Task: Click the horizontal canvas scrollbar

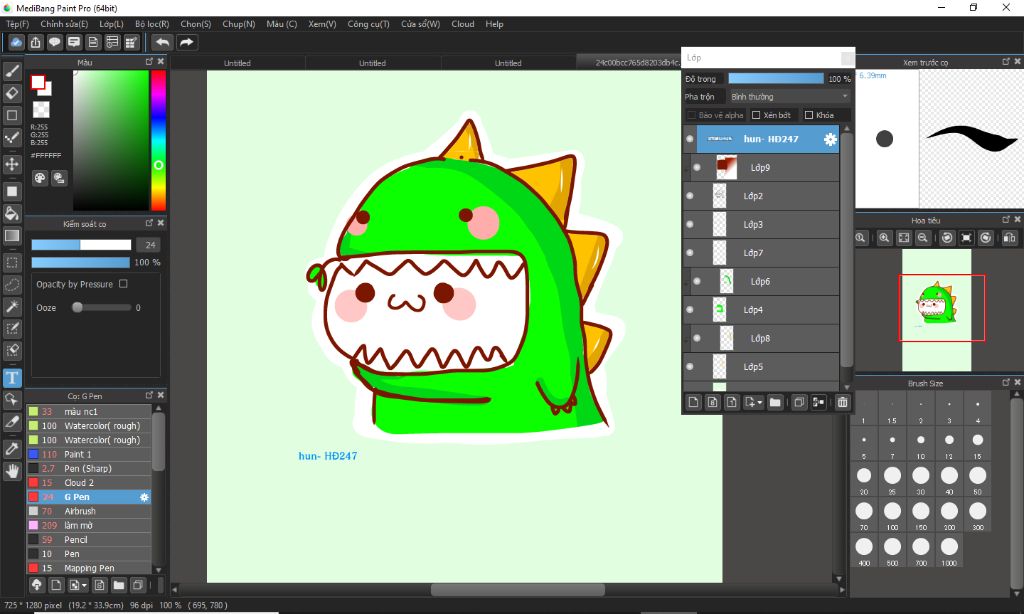Action: click(x=517, y=590)
